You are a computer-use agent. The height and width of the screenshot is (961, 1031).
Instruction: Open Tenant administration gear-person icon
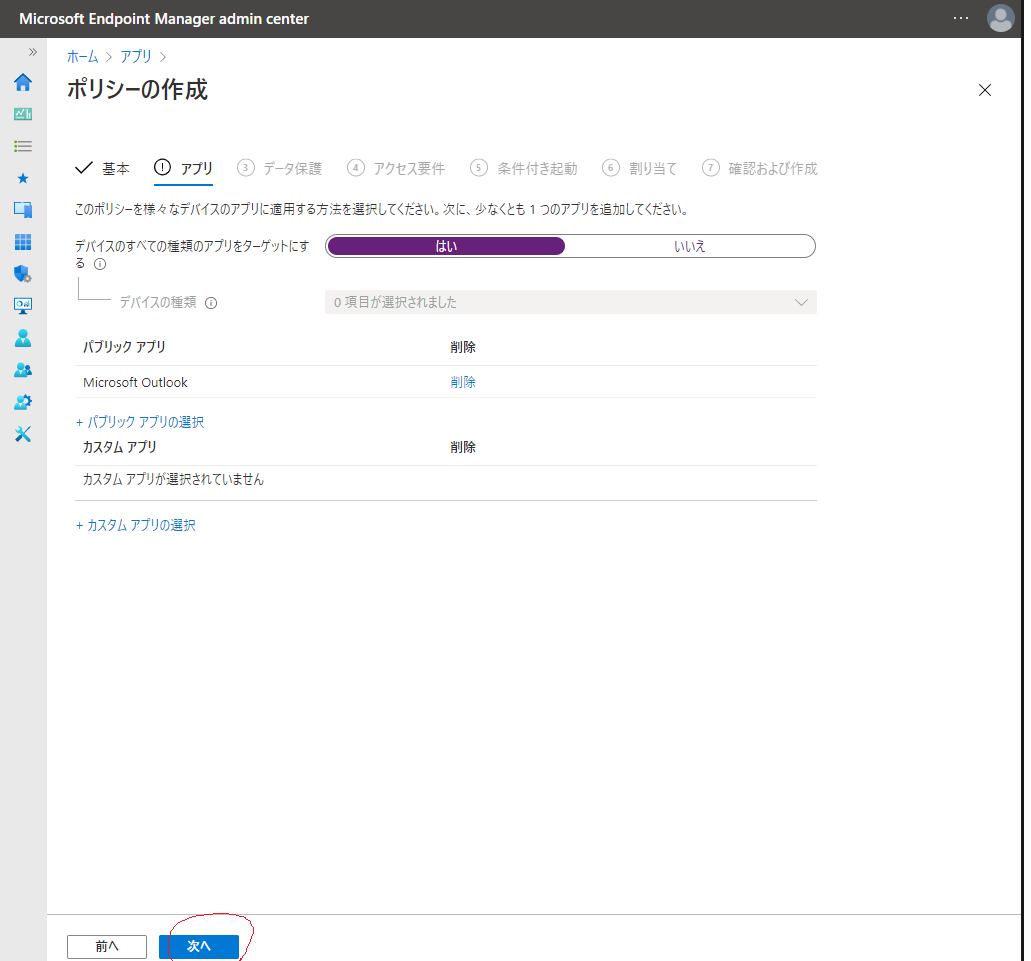tap(23, 402)
